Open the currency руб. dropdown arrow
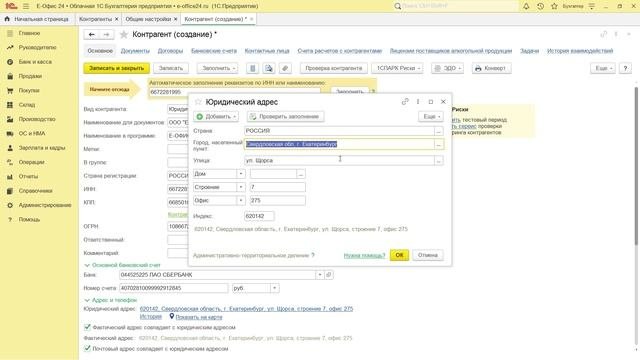Screen dimensions: 640x360 [275, 288]
